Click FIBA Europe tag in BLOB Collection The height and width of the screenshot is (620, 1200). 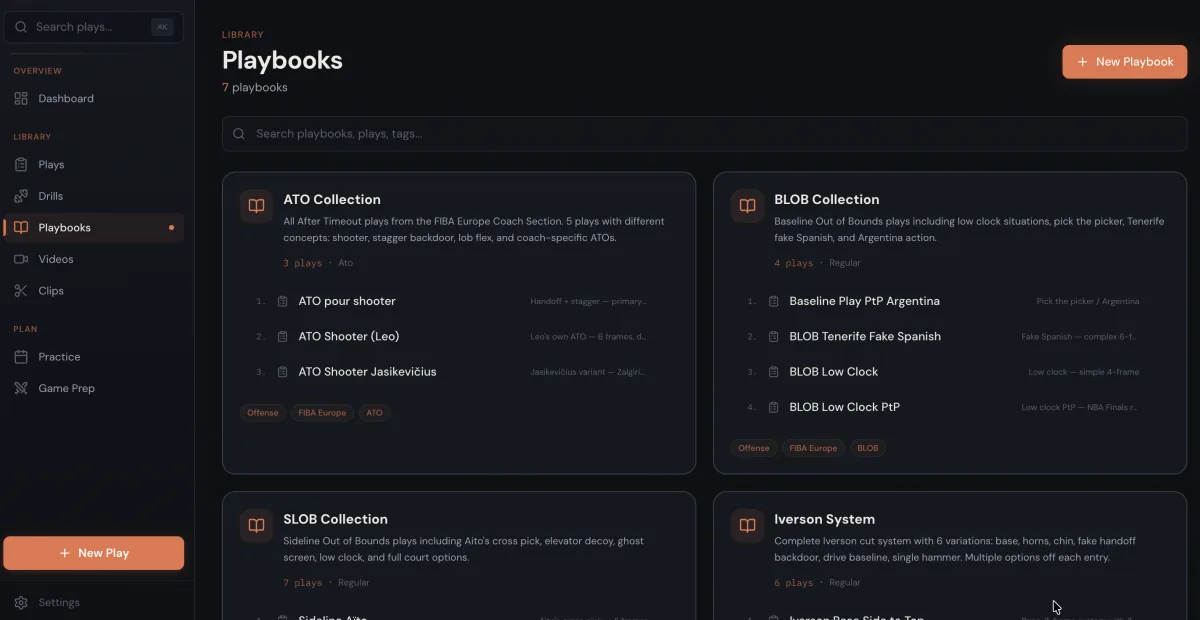(813, 448)
